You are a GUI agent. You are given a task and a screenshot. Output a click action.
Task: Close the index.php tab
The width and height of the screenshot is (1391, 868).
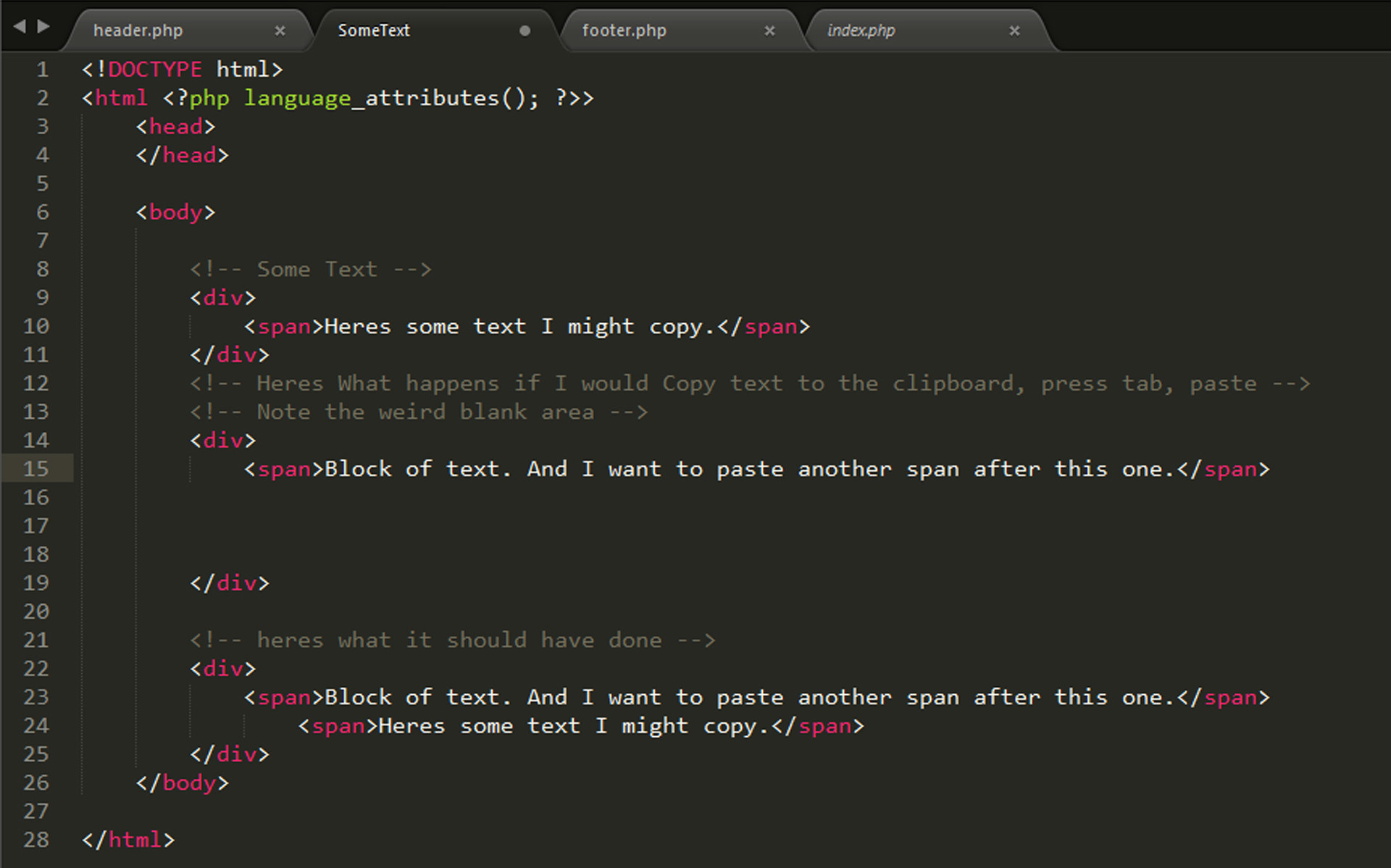(x=1014, y=30)
